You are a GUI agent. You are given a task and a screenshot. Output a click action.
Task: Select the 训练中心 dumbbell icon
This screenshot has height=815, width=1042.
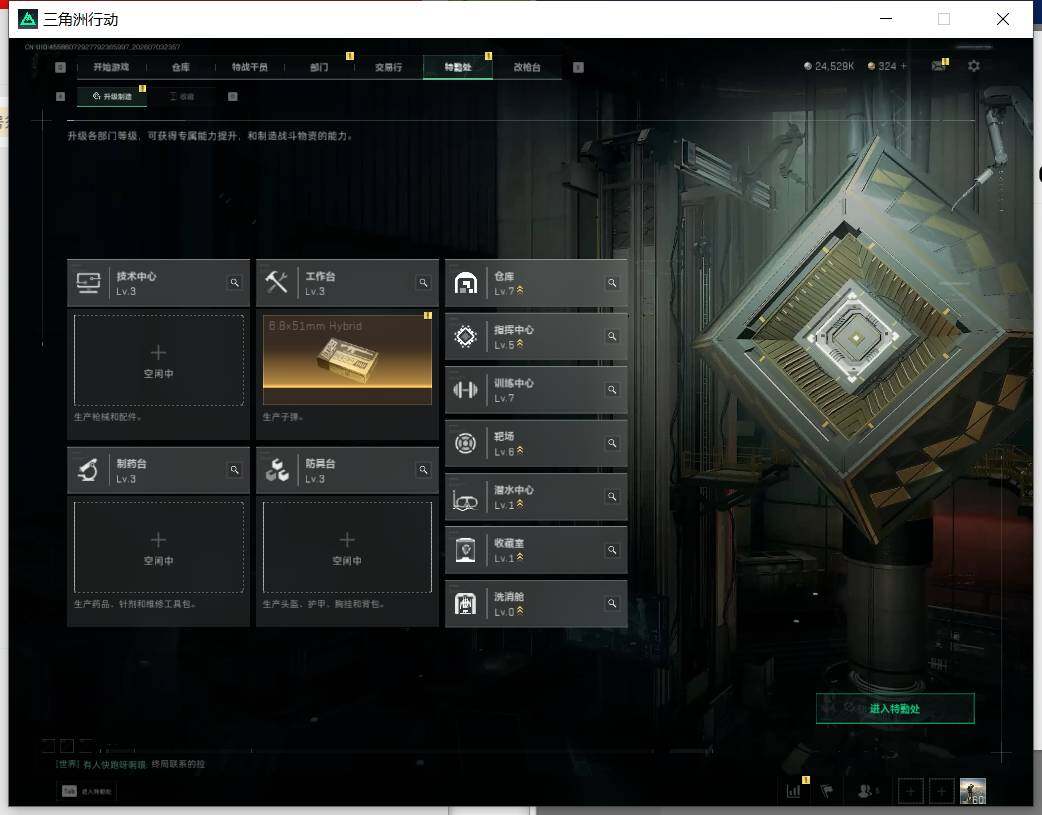click(465, 390)
